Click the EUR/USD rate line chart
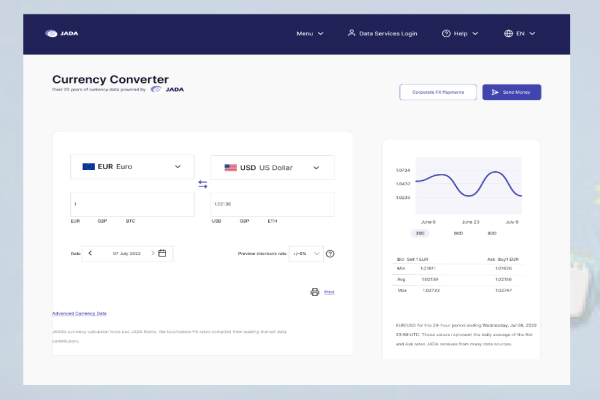The width and height of the screenshot is (600, 400). pos(469,185)
